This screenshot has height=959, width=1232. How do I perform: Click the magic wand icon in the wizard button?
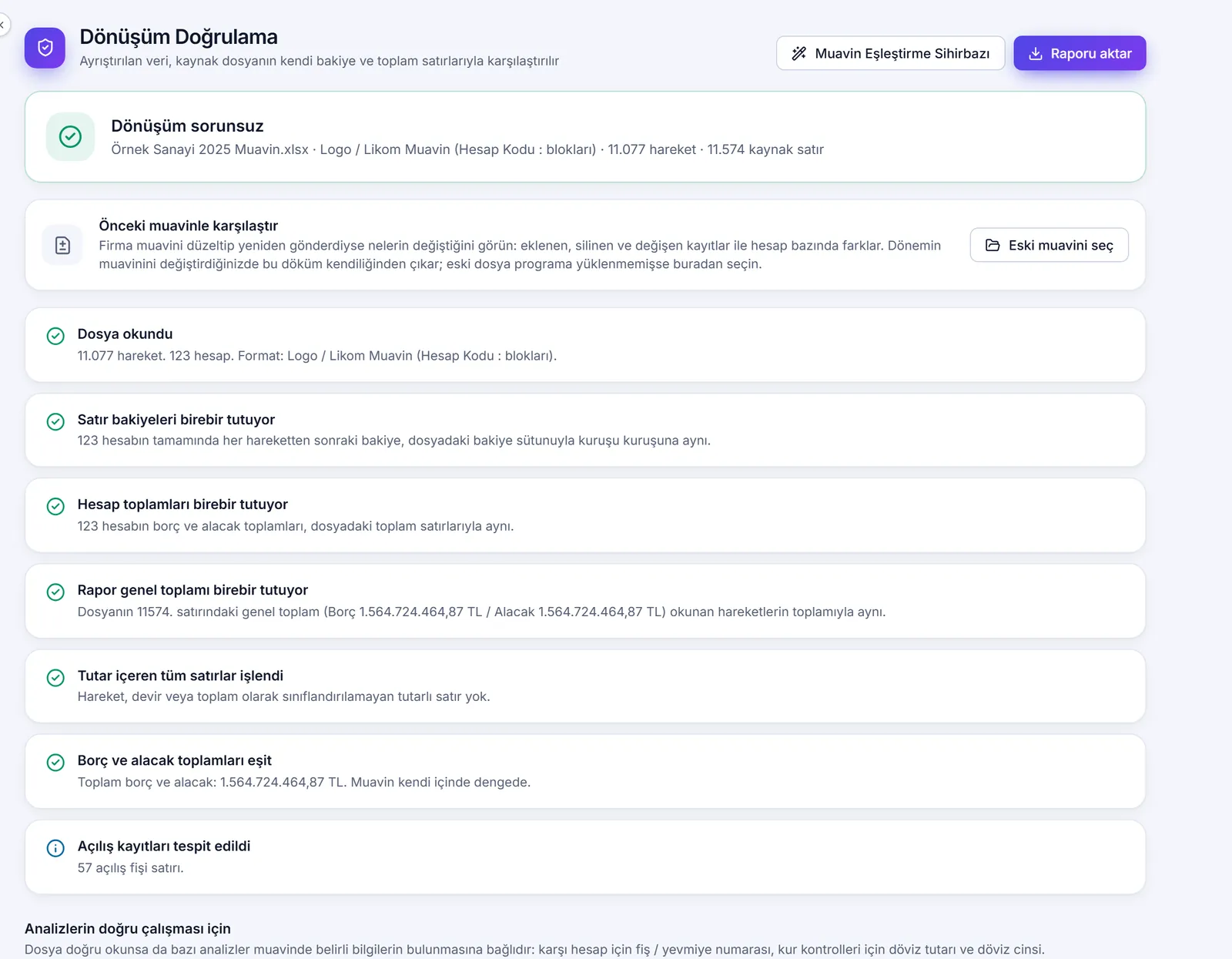click(799, 53)
